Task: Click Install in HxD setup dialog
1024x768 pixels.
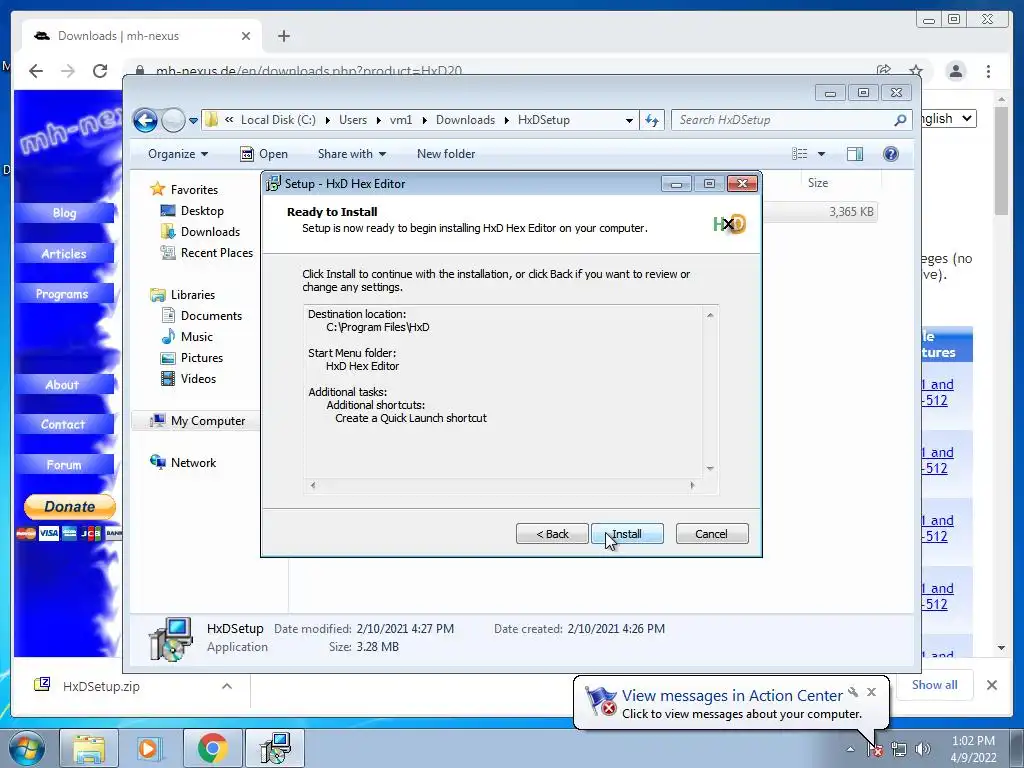Action: click(627, 534)
